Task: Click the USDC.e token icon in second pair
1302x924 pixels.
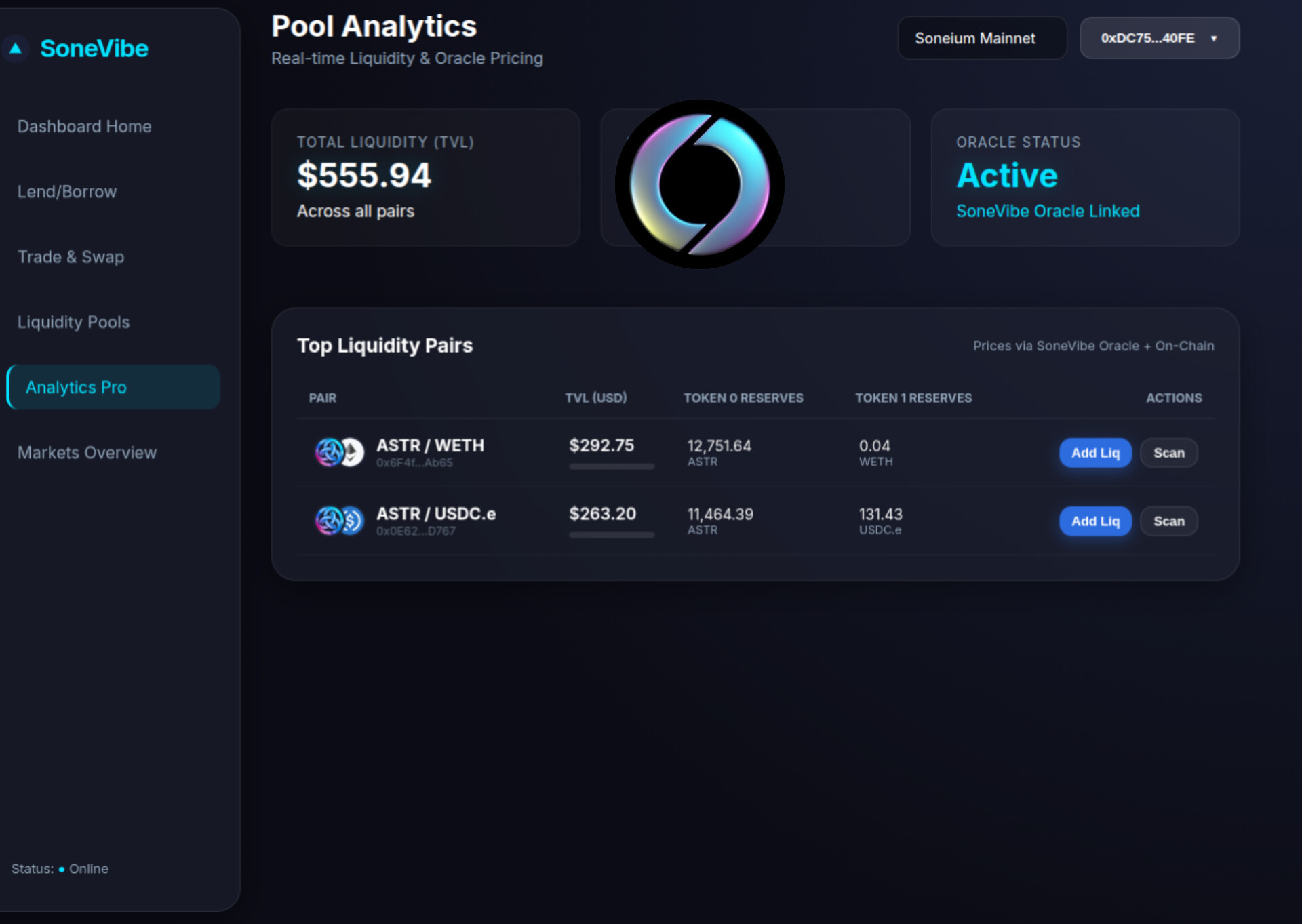Action: 353,521
